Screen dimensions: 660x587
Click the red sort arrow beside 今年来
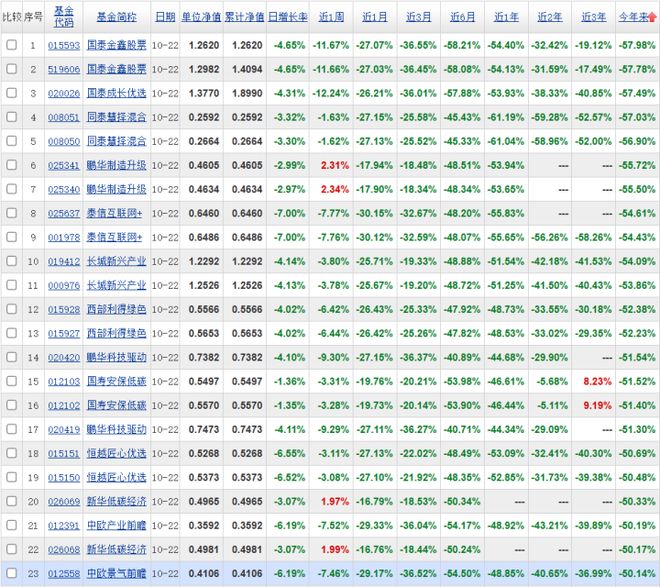coord(652,17)
